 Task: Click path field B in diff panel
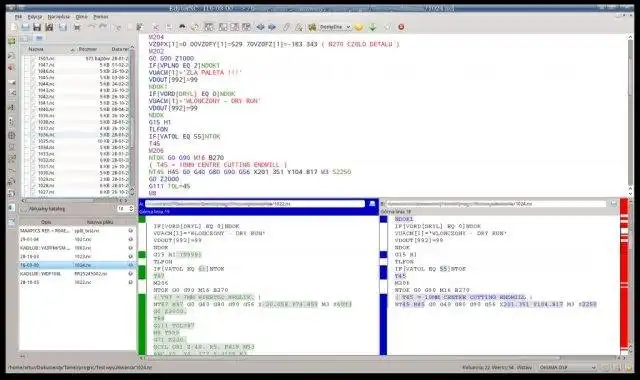pos(496,203)
